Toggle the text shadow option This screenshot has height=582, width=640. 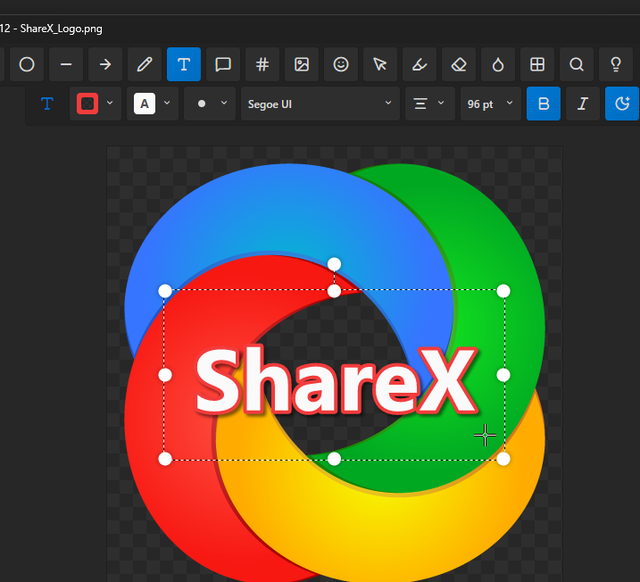(622, 104)
